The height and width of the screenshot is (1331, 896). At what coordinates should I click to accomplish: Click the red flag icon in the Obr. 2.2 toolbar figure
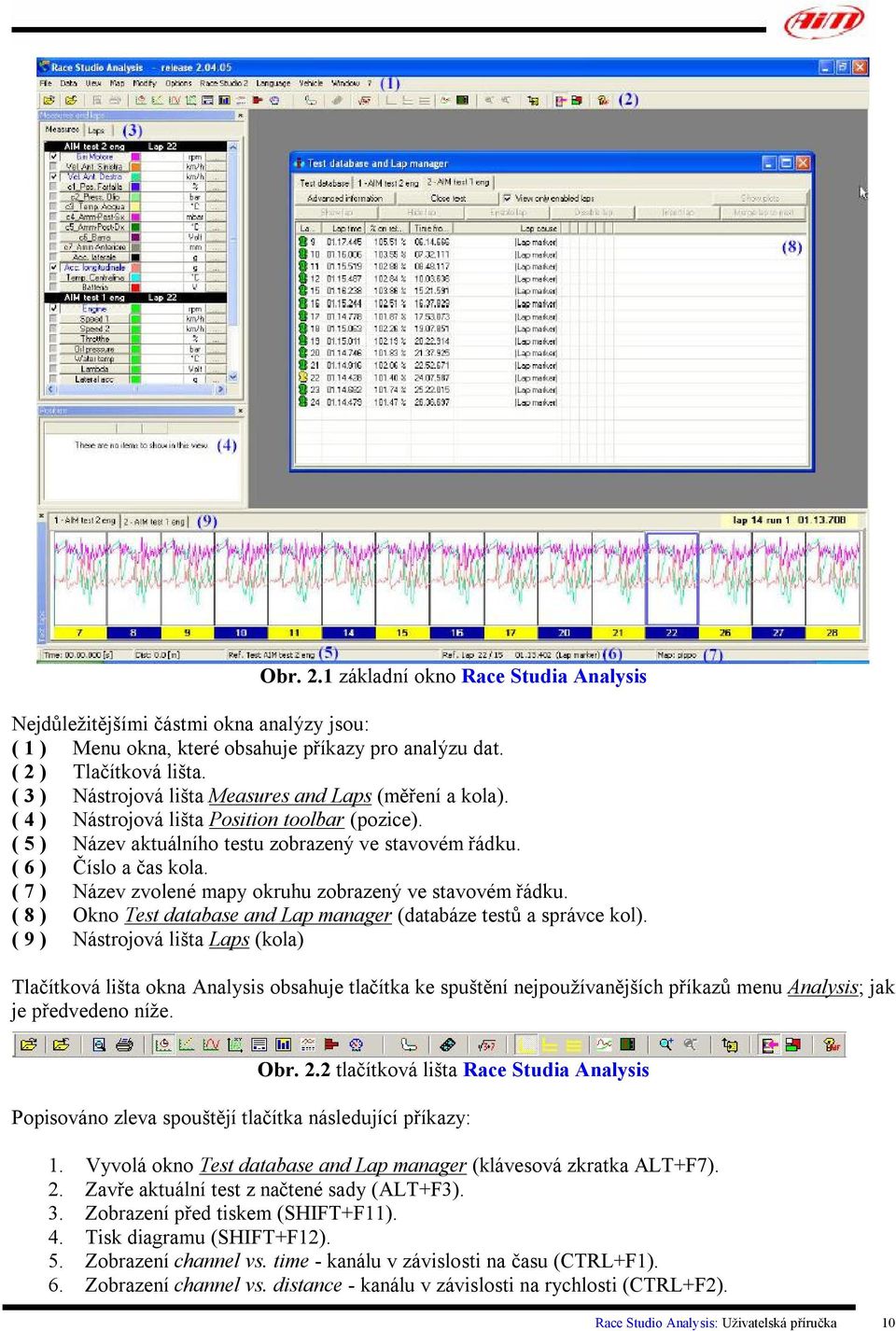(332, 1044)
